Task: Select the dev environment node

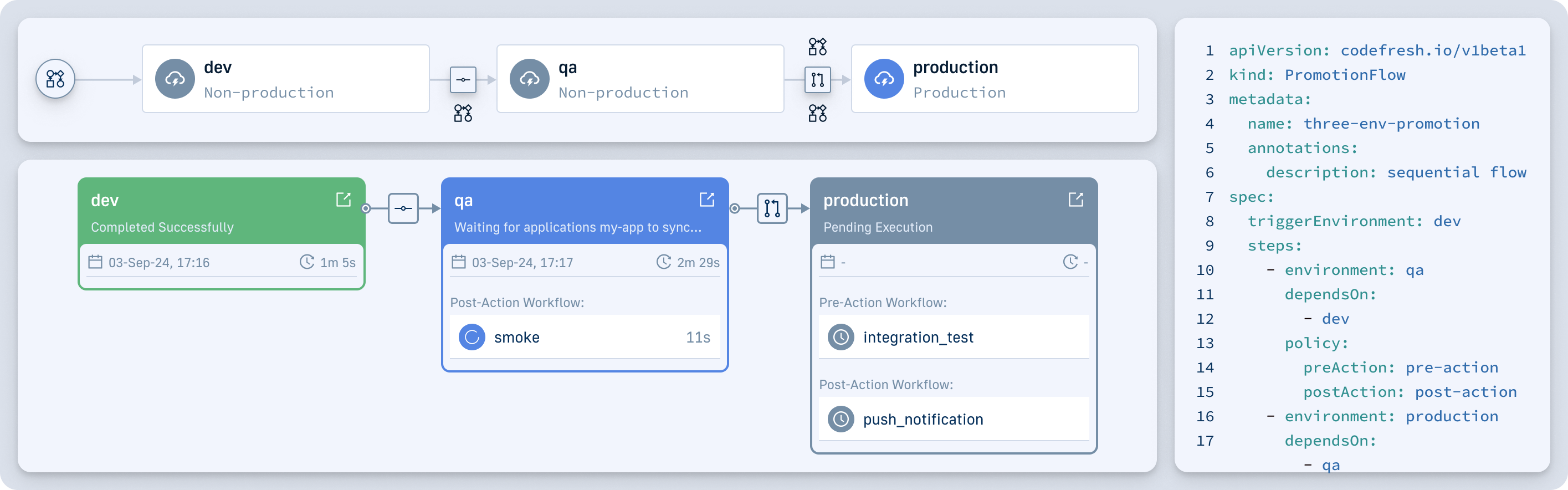Action: [x=285, y=79]
